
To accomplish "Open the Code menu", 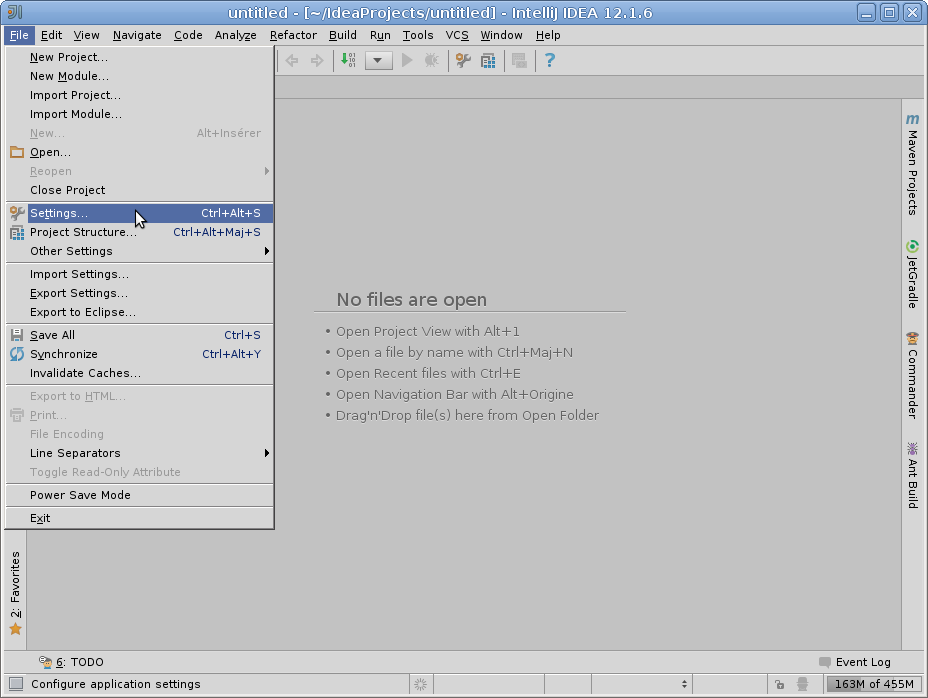I will (188, 36).
